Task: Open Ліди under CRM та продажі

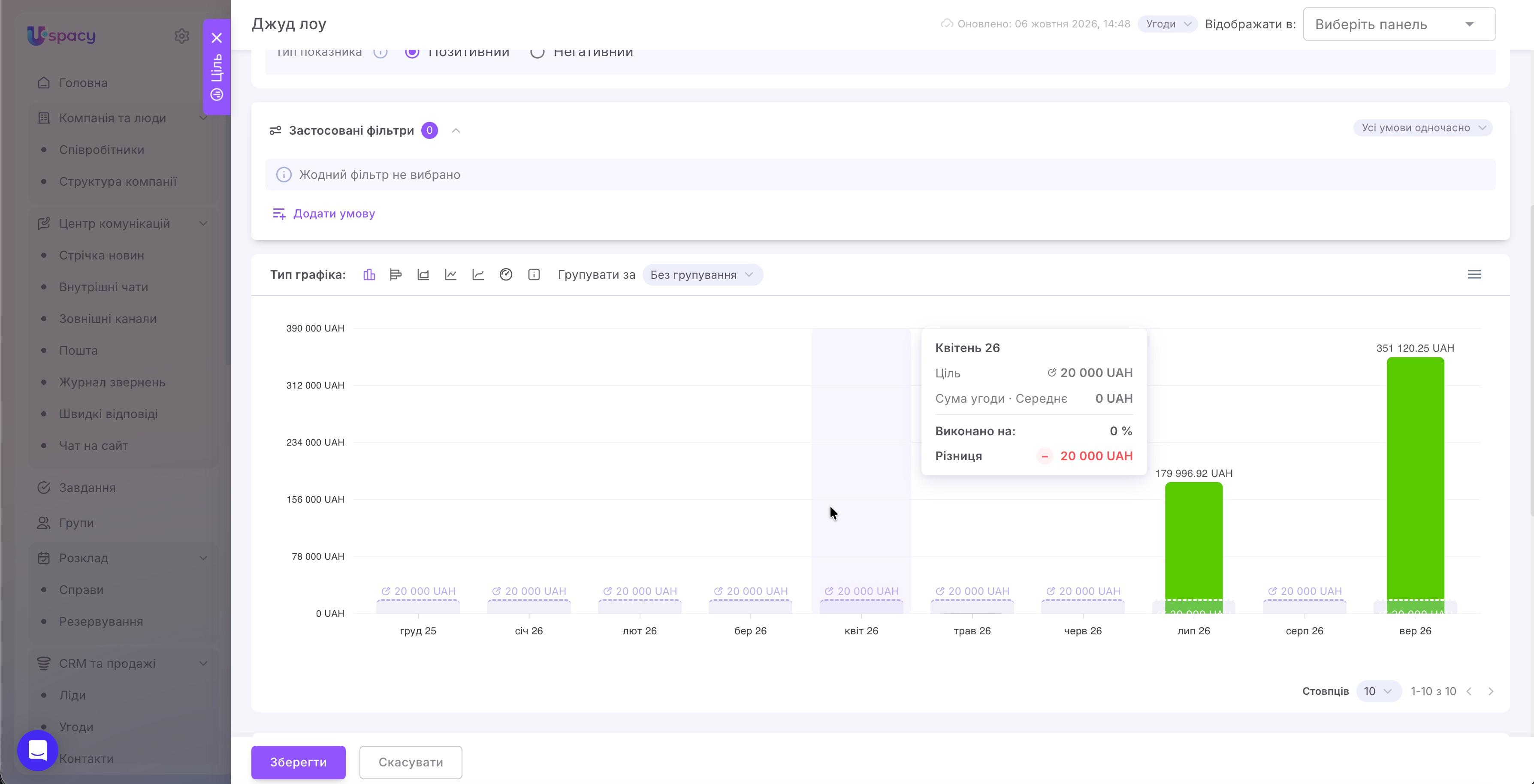Action: click(x=72, y=695)
